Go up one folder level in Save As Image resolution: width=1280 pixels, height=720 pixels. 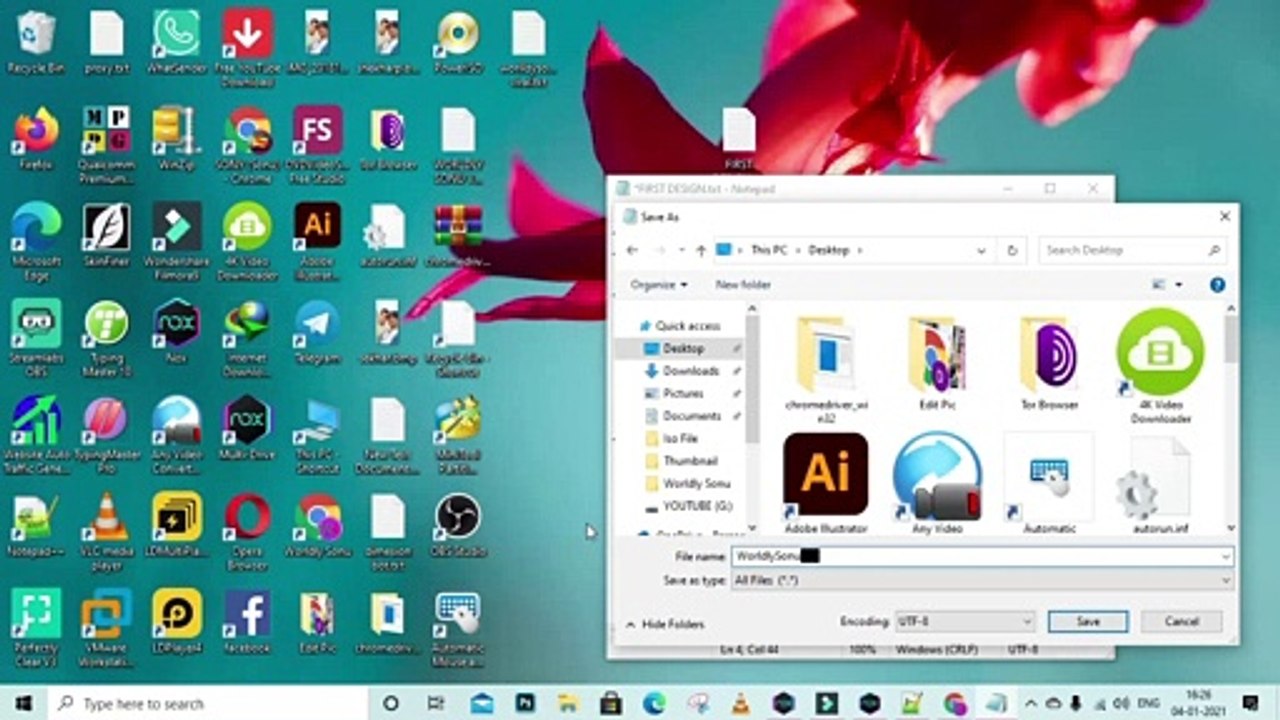point(701,250)
